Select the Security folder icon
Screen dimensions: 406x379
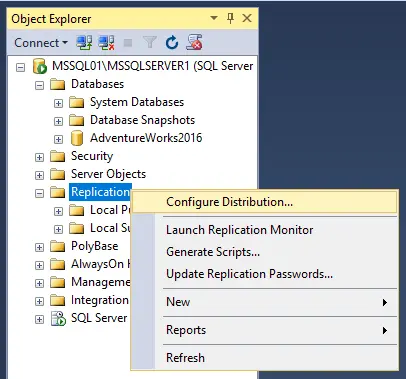[57, 156]
